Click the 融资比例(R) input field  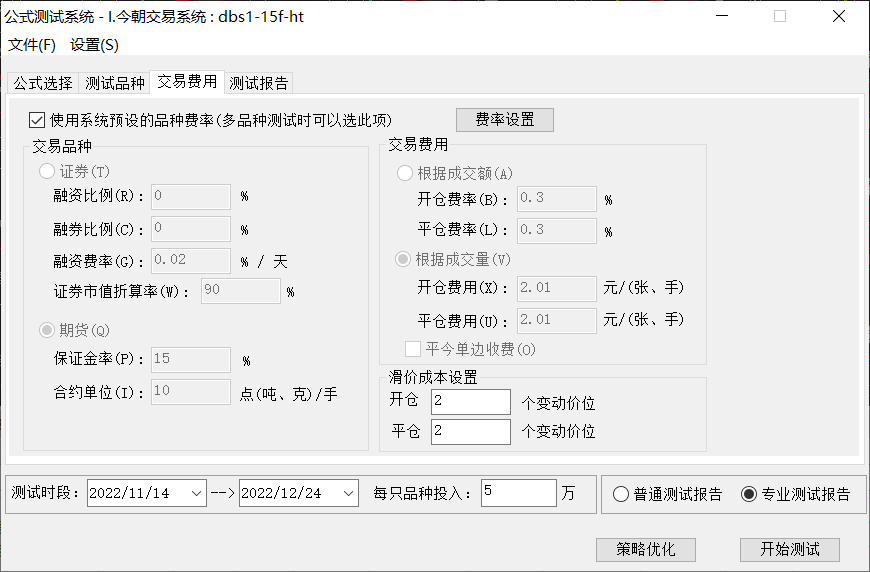191,197
